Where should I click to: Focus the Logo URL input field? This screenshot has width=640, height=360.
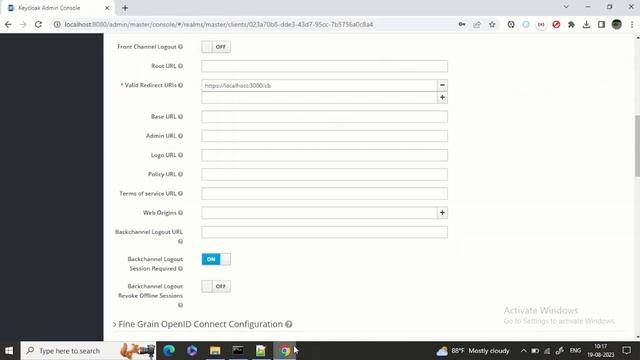pyautogui.click(x=324, y=155)
